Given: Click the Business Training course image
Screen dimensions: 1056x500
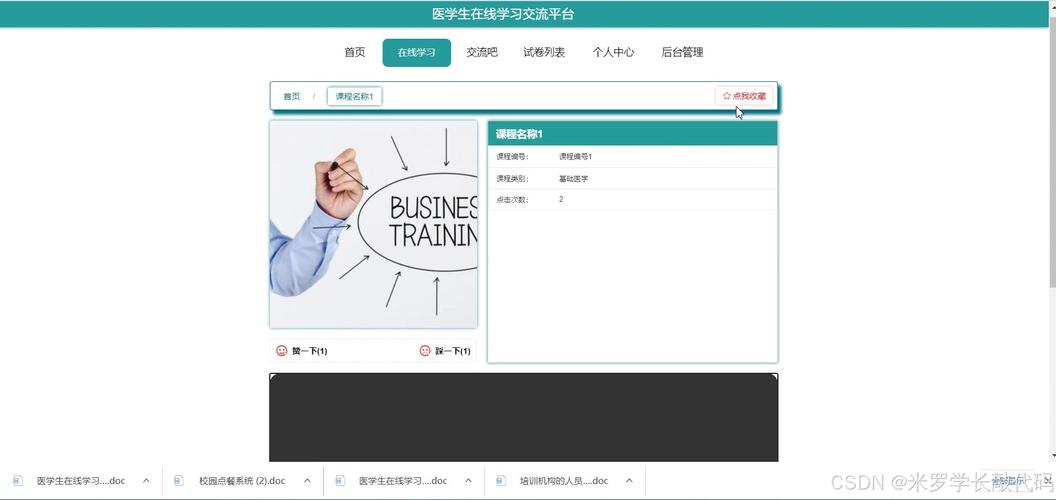Looking at the screenshot, I should (373, 224).
